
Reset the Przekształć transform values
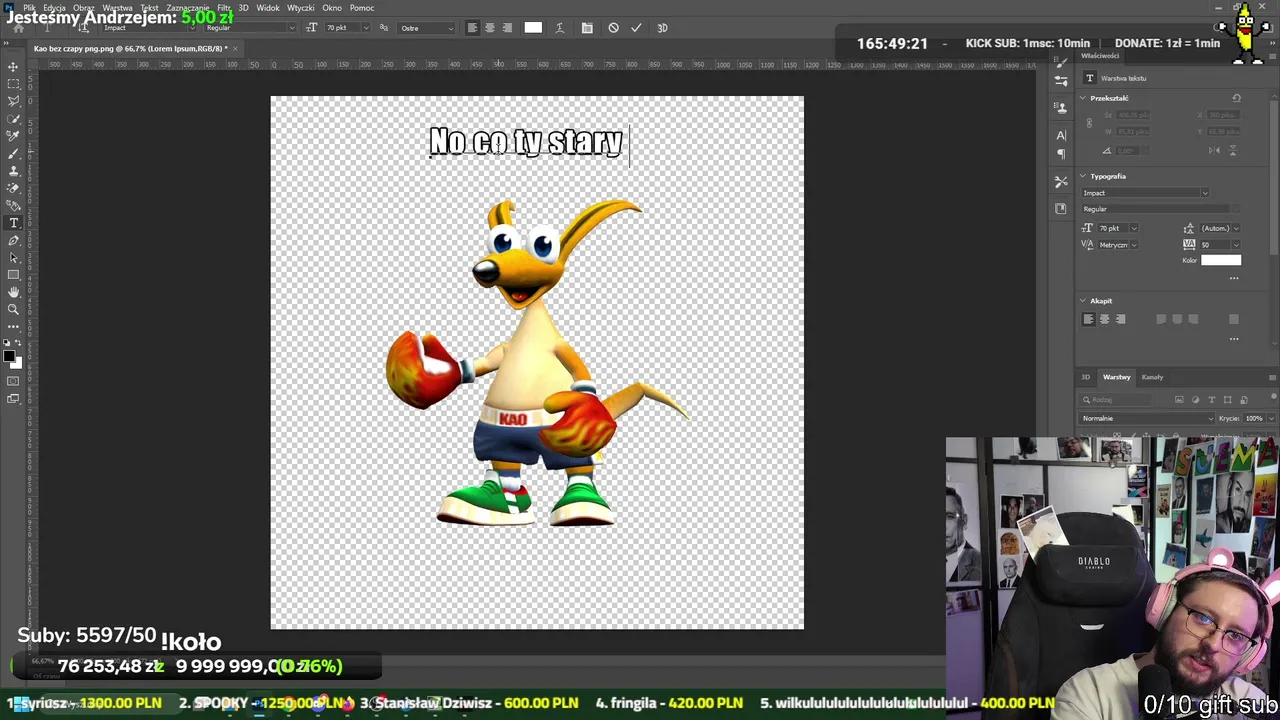pos(1236,98)
